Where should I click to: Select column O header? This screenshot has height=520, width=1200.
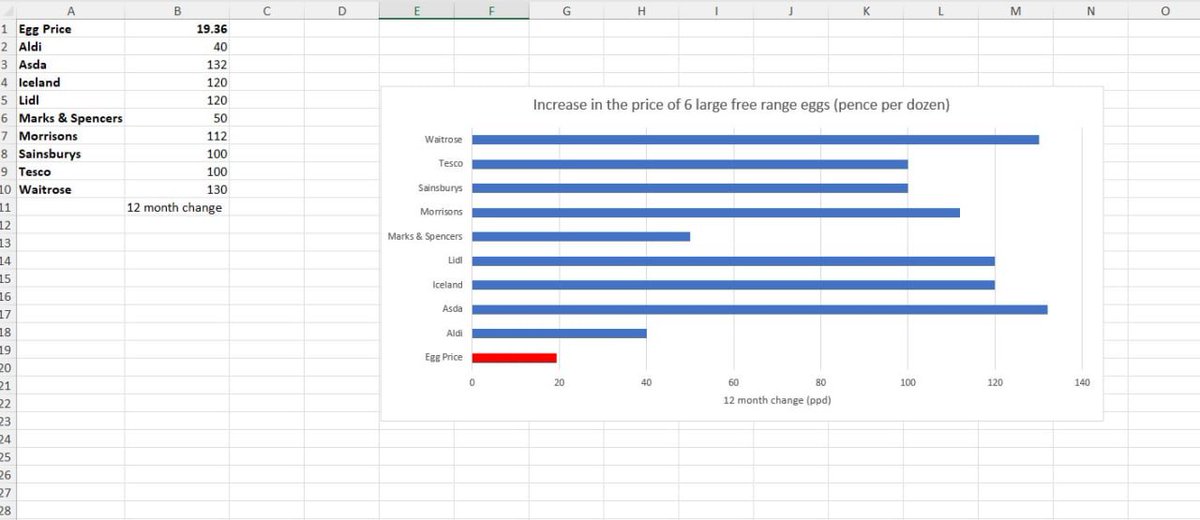coord(1164,10)
